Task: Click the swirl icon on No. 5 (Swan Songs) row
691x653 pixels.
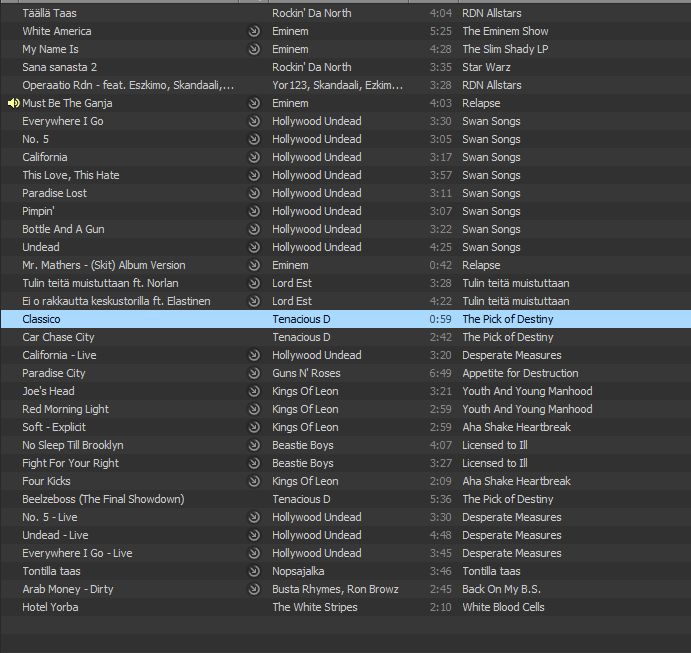Action: 254,139
